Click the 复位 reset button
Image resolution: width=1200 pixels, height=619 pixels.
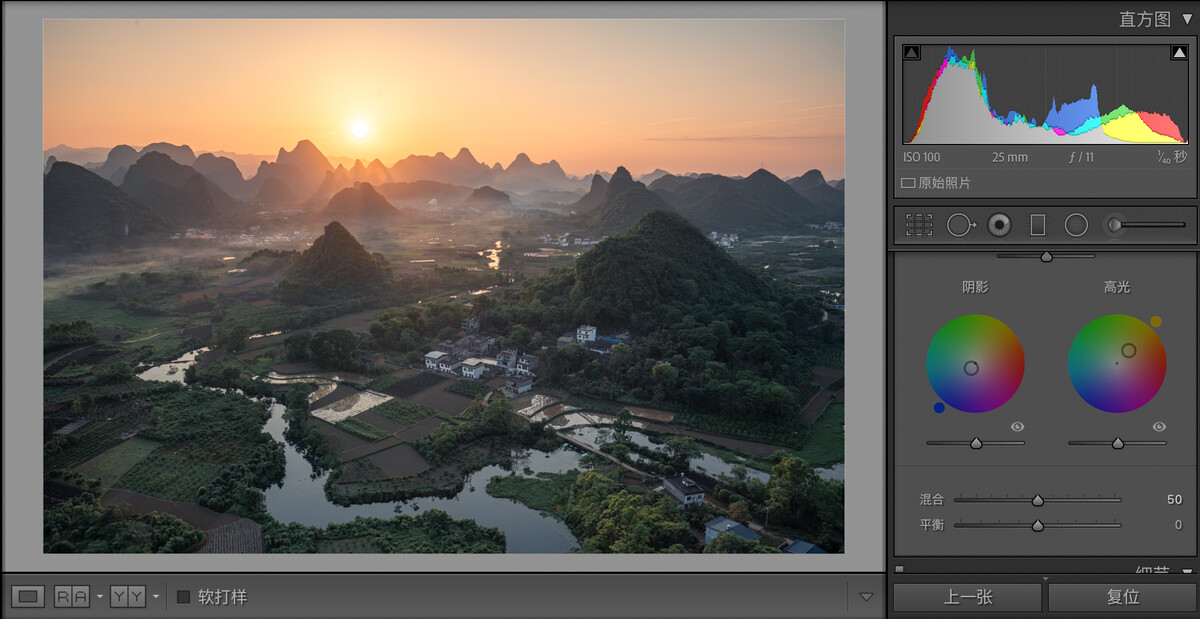click(1123, 597)
